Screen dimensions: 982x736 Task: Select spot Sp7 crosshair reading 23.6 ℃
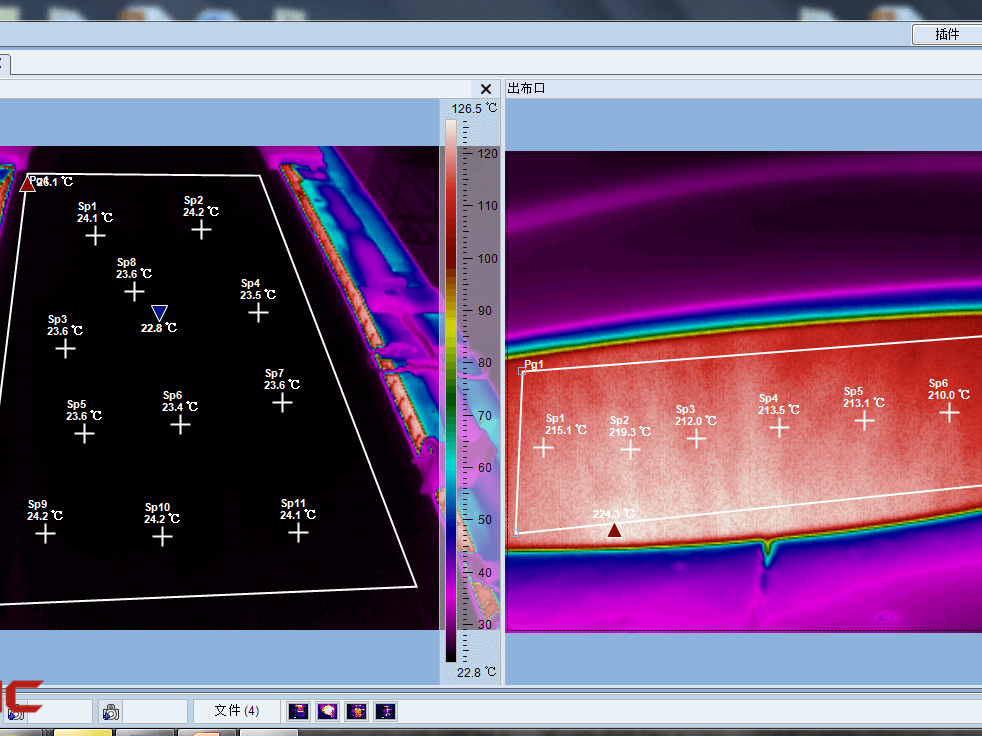(x=282, y=403)
